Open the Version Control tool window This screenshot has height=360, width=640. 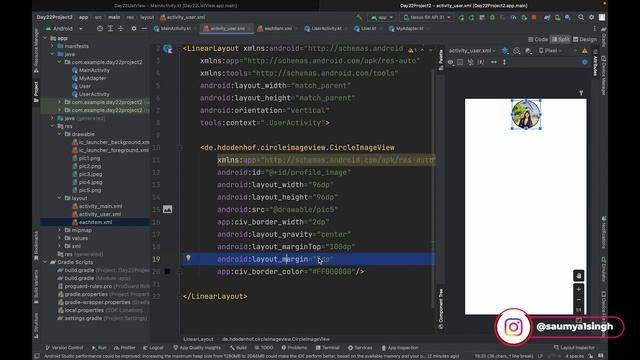tap(64, 348)
